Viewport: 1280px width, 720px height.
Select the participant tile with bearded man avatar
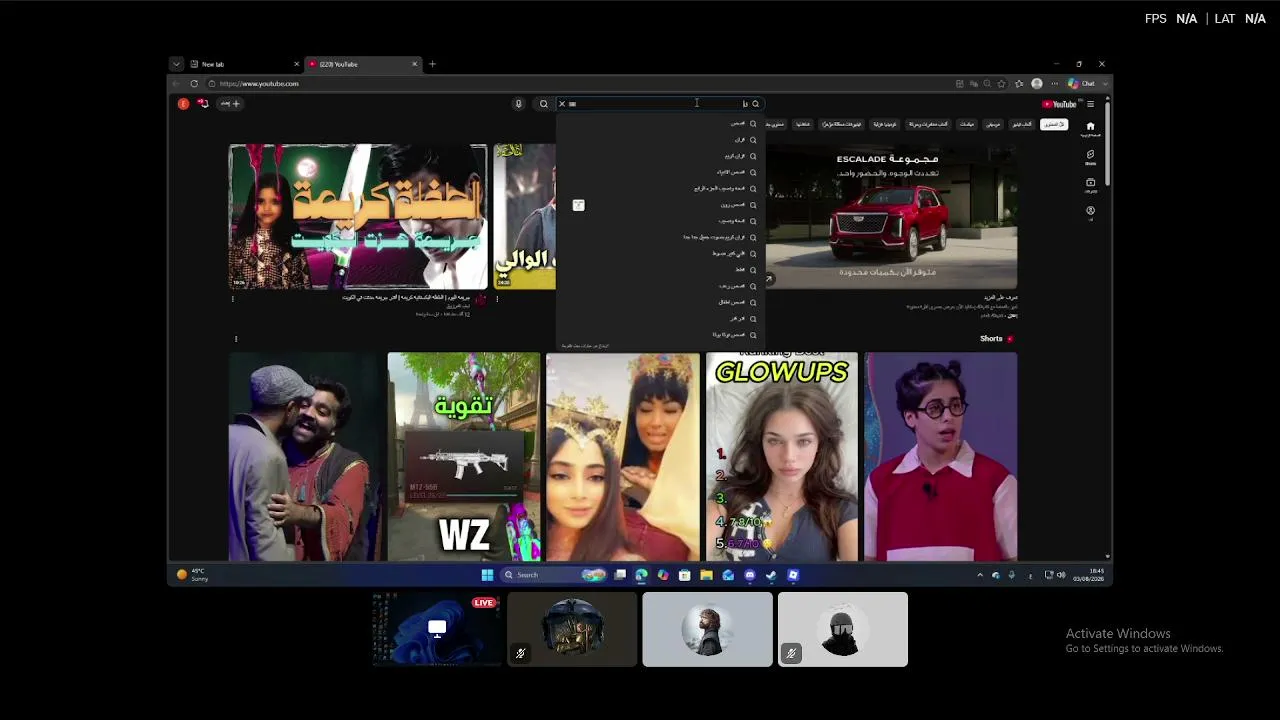click(x=708, y=629)
